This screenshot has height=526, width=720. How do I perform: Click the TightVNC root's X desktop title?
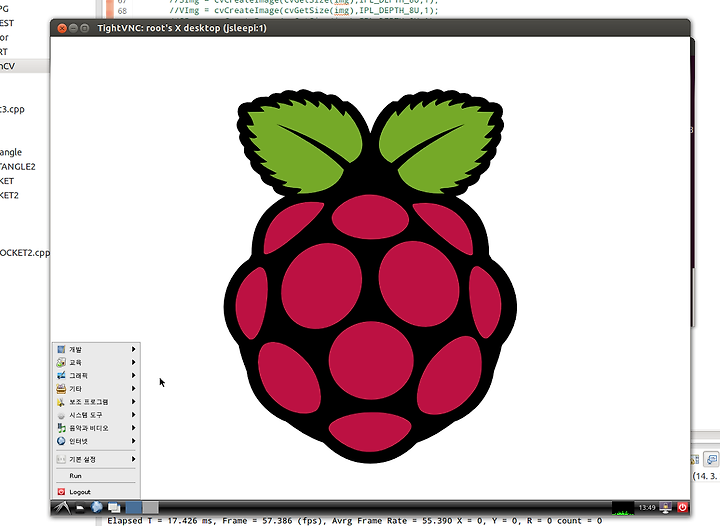pos(182,28)
